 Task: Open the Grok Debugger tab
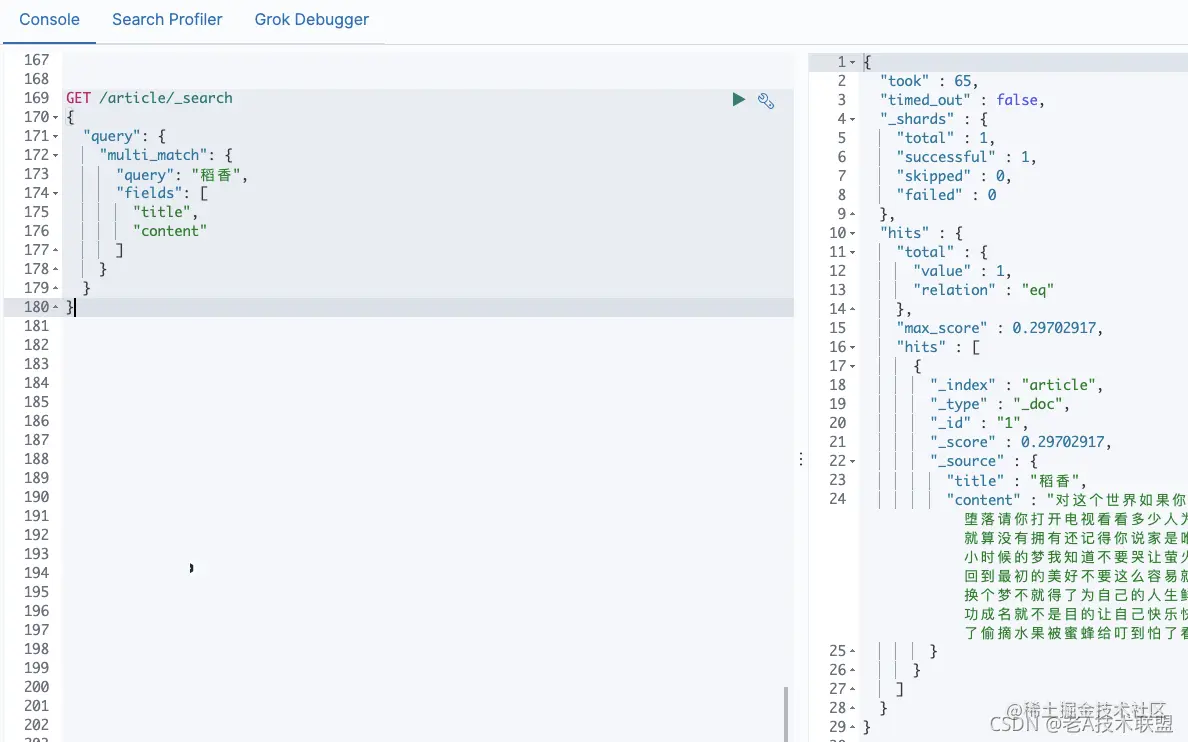[311, 20]
